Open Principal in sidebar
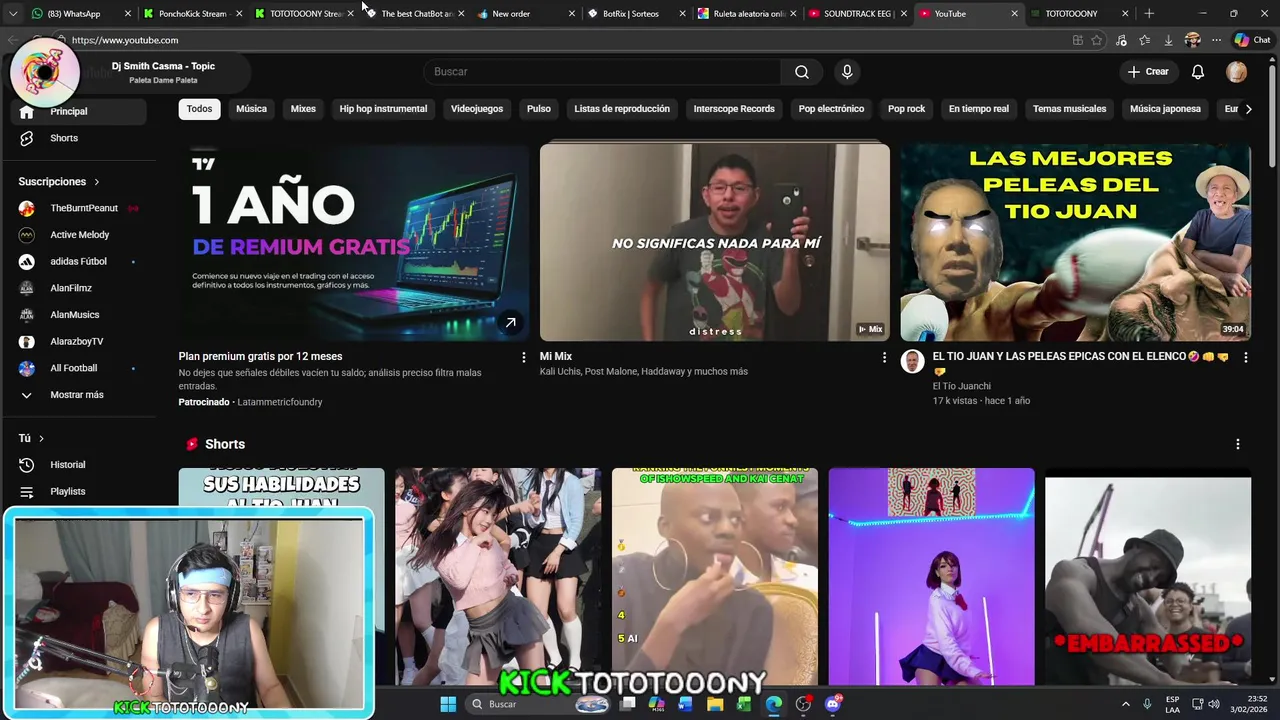Screen dimensions: 1280x720 pyautogui.click(x=77, y=112)
